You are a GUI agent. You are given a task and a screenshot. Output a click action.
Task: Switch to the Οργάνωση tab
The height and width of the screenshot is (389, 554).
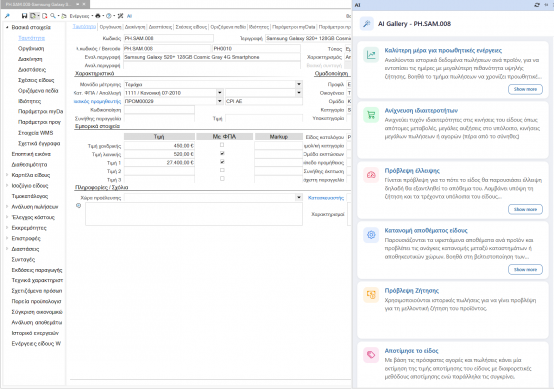(110, 27)
